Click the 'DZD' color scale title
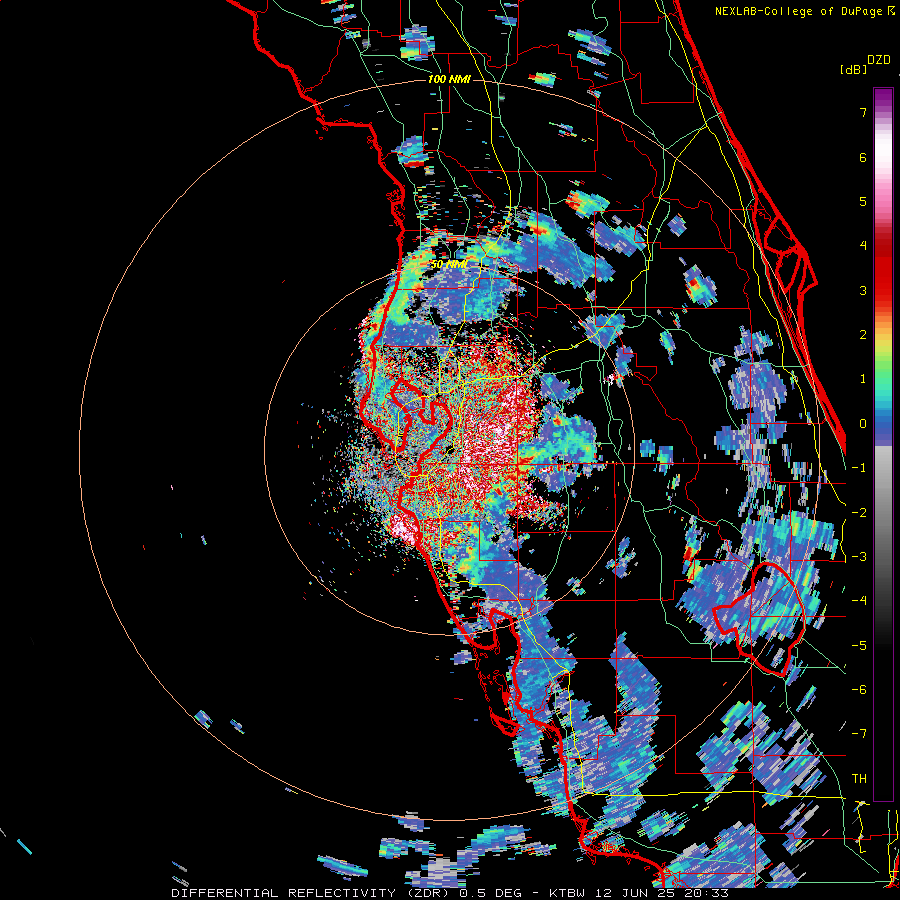 point(879,60)
